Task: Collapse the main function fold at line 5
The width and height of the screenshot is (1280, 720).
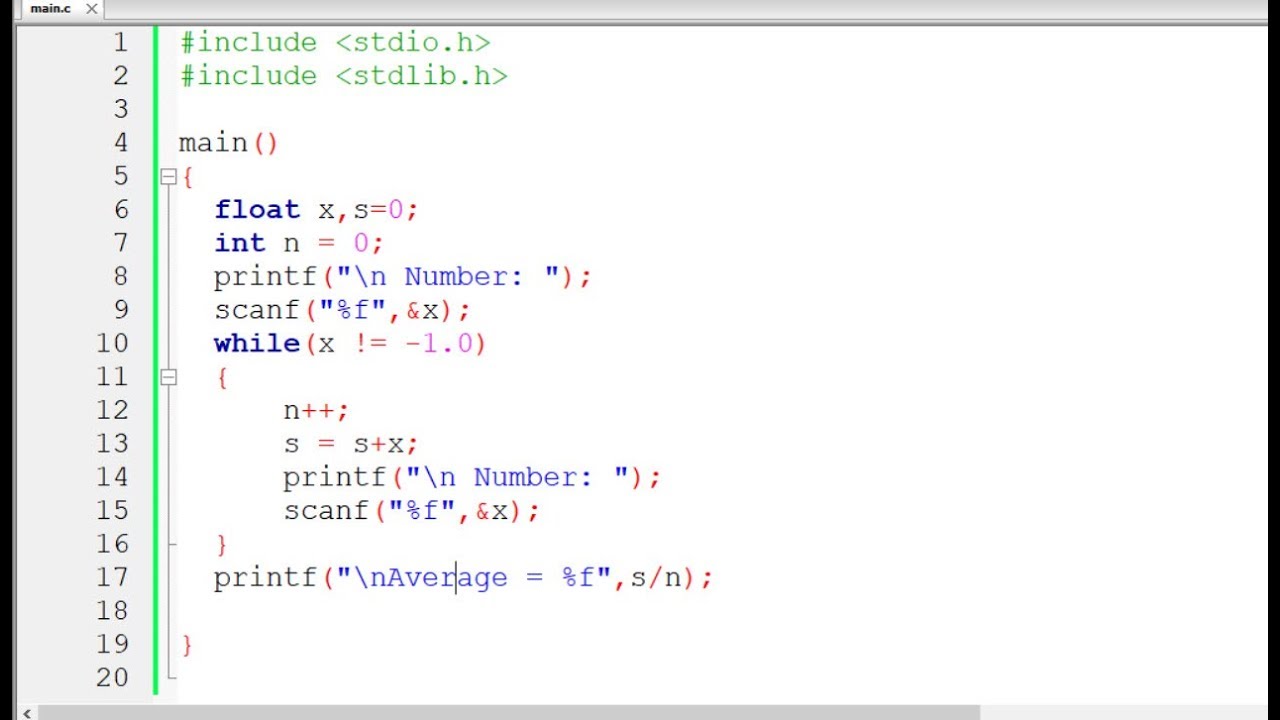Action: [x=168, y=177]
